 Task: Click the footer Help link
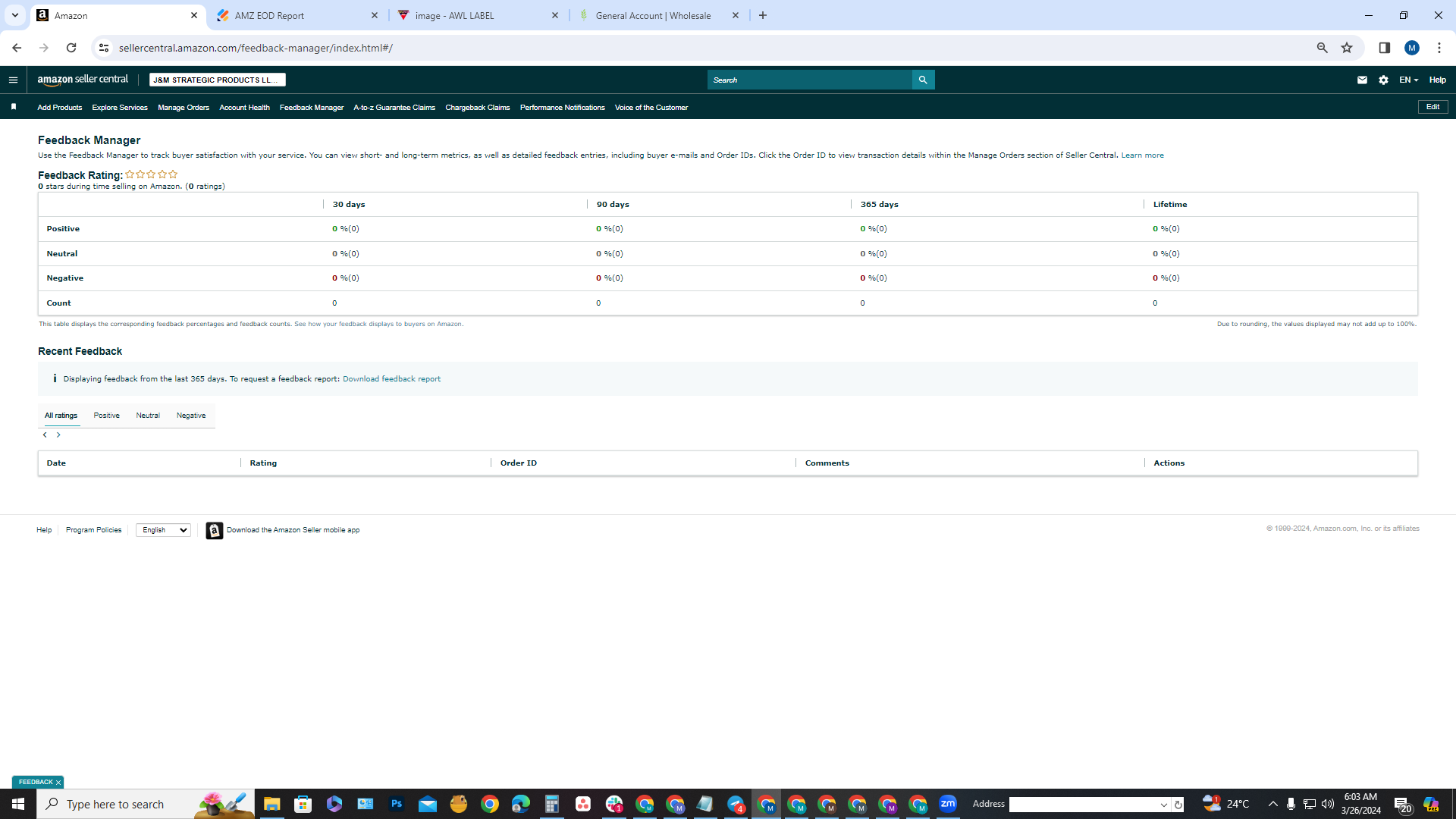click(44, 530)
